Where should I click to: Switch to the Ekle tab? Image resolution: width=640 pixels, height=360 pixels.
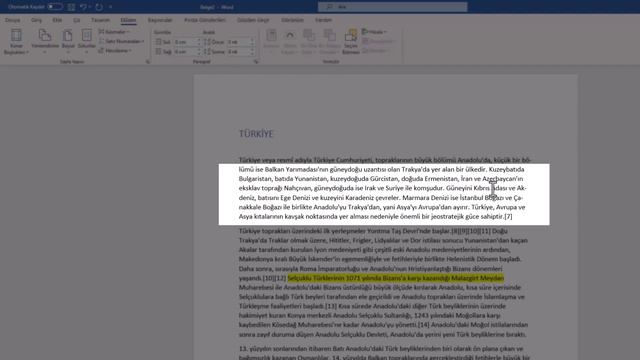click(x=57, y=20)
